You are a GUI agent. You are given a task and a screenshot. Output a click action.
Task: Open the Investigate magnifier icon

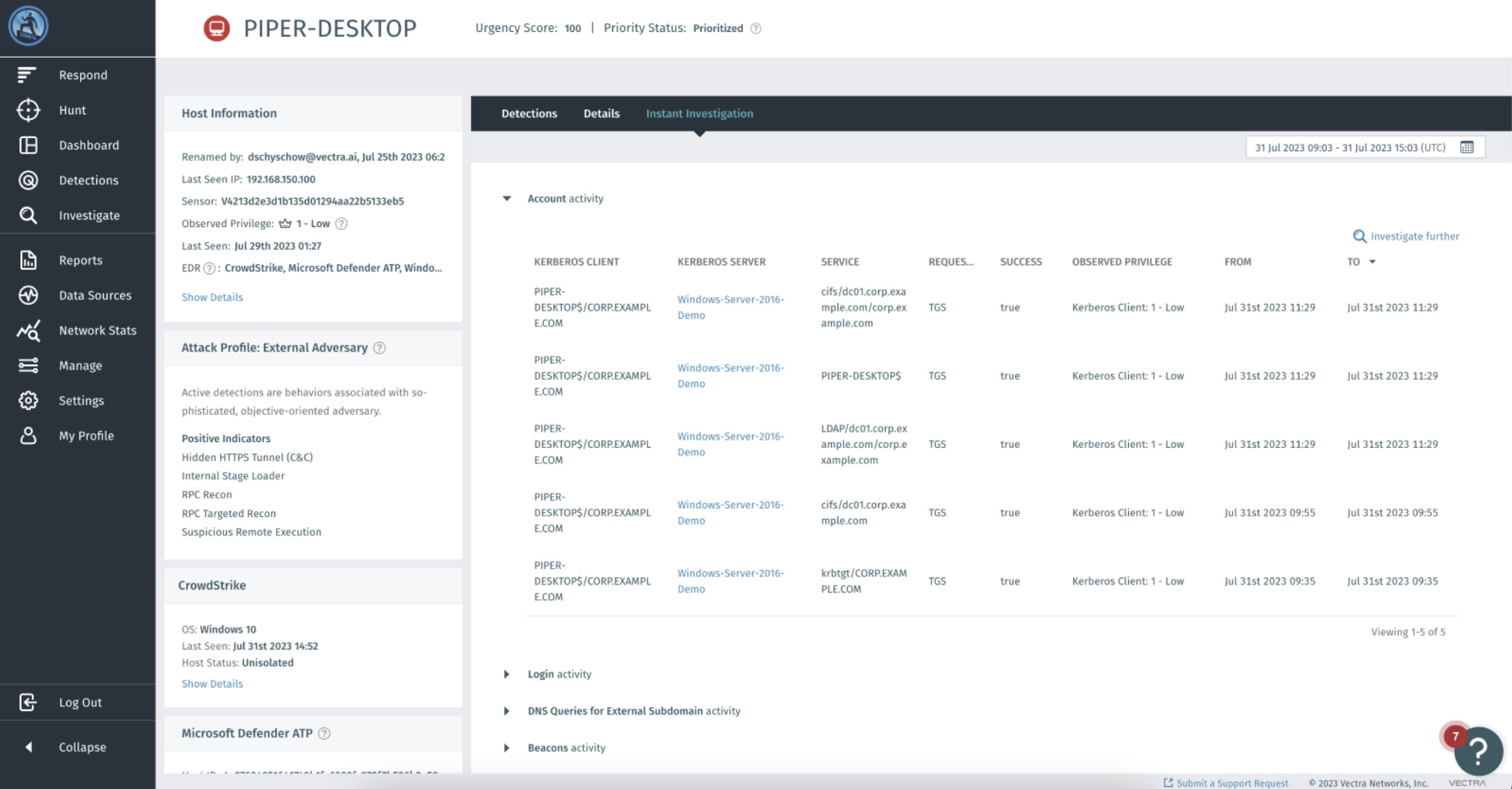28,215
